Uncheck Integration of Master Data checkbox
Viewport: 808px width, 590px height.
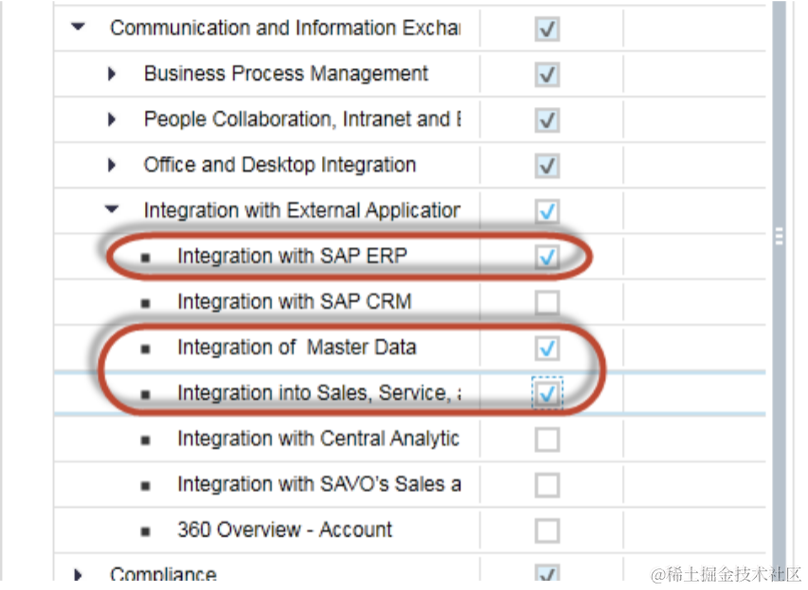[547, 348]
